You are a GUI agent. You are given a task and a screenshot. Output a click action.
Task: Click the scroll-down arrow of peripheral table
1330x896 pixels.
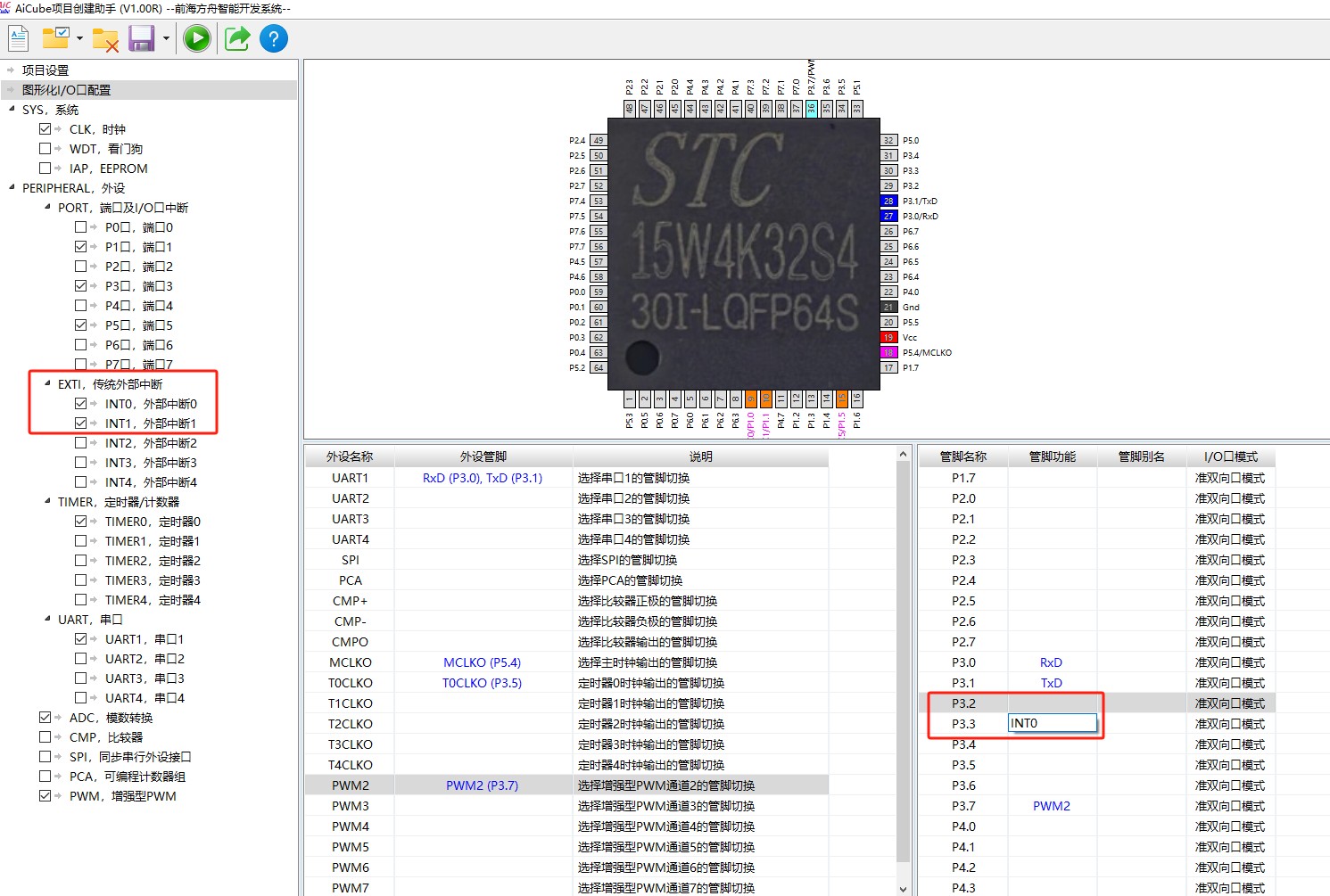(903, 889)
